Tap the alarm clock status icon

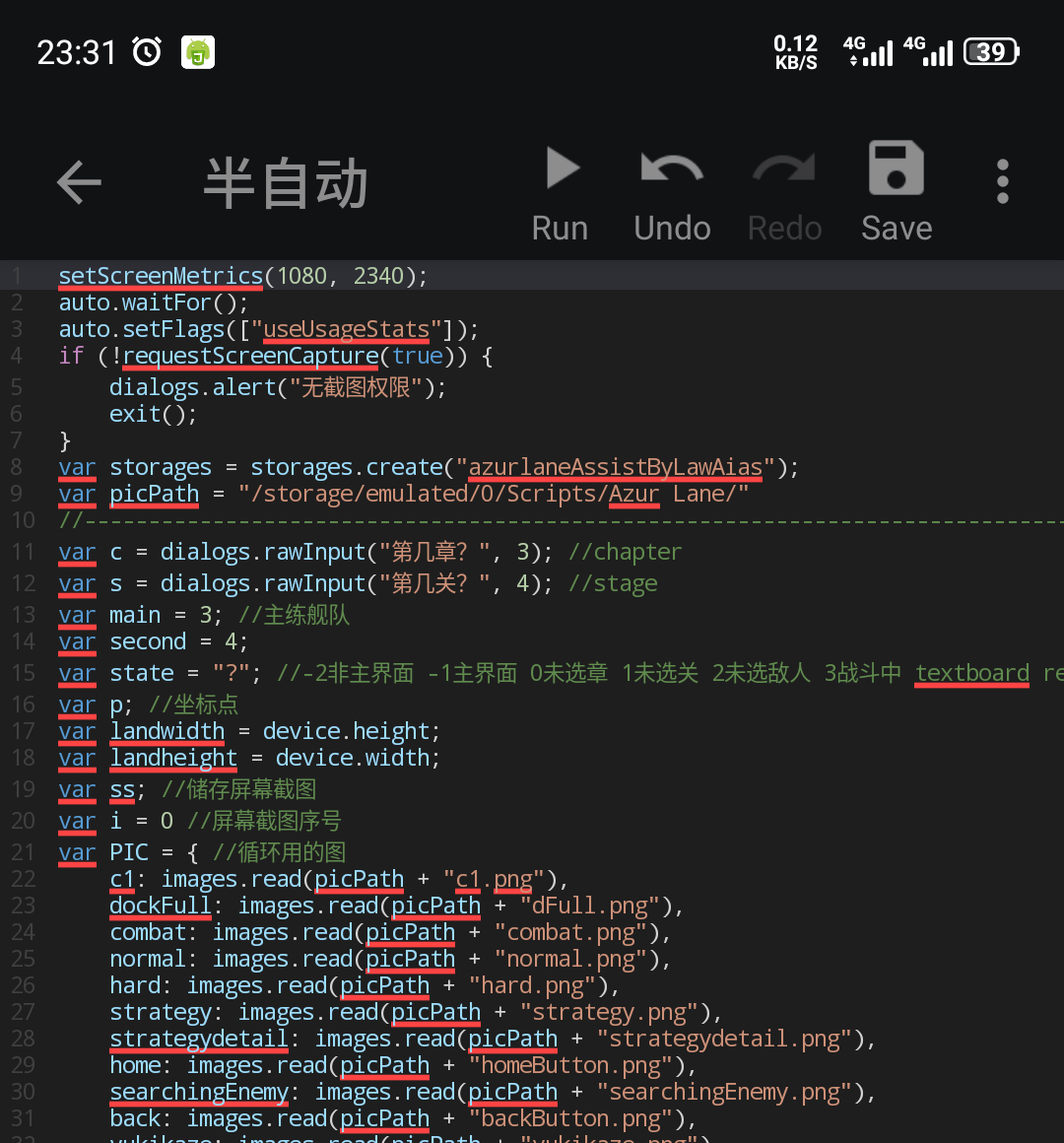(x=147, y=51)
